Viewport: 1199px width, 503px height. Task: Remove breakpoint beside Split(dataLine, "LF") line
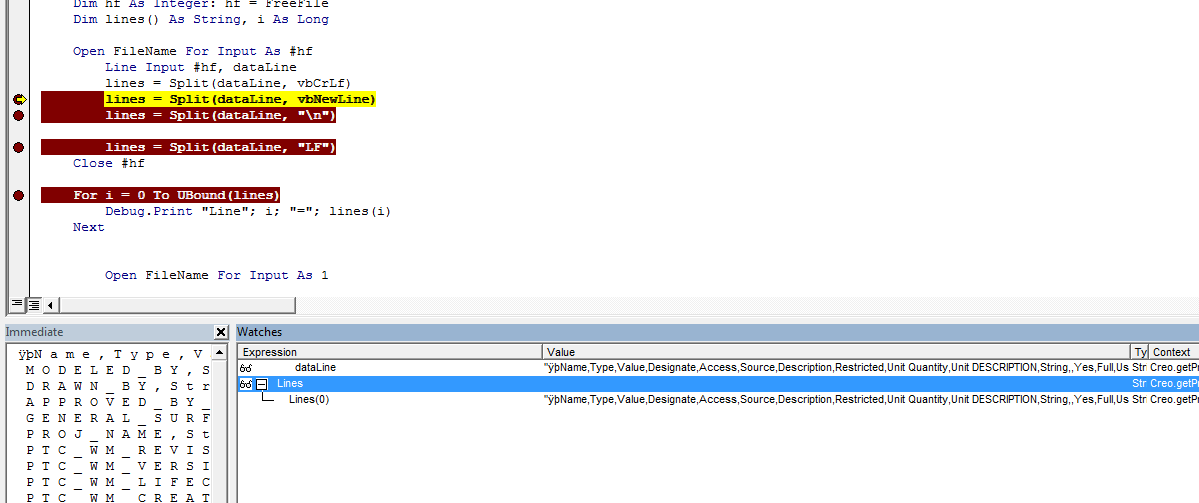pos(19,148)
